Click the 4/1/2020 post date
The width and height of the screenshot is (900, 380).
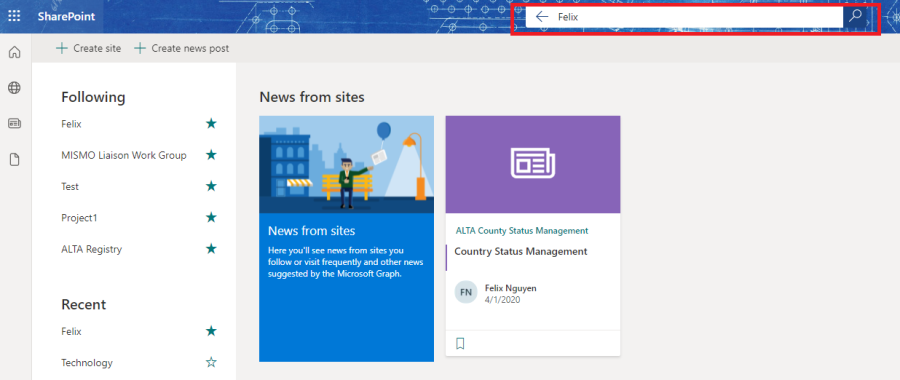pyautogui.click(x=502, y=299)
